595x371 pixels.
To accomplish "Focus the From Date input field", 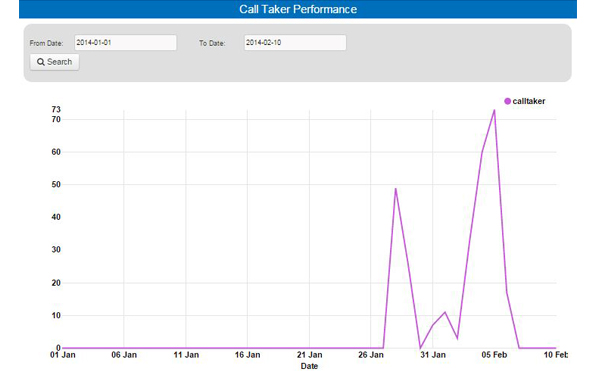I will 125,42.
